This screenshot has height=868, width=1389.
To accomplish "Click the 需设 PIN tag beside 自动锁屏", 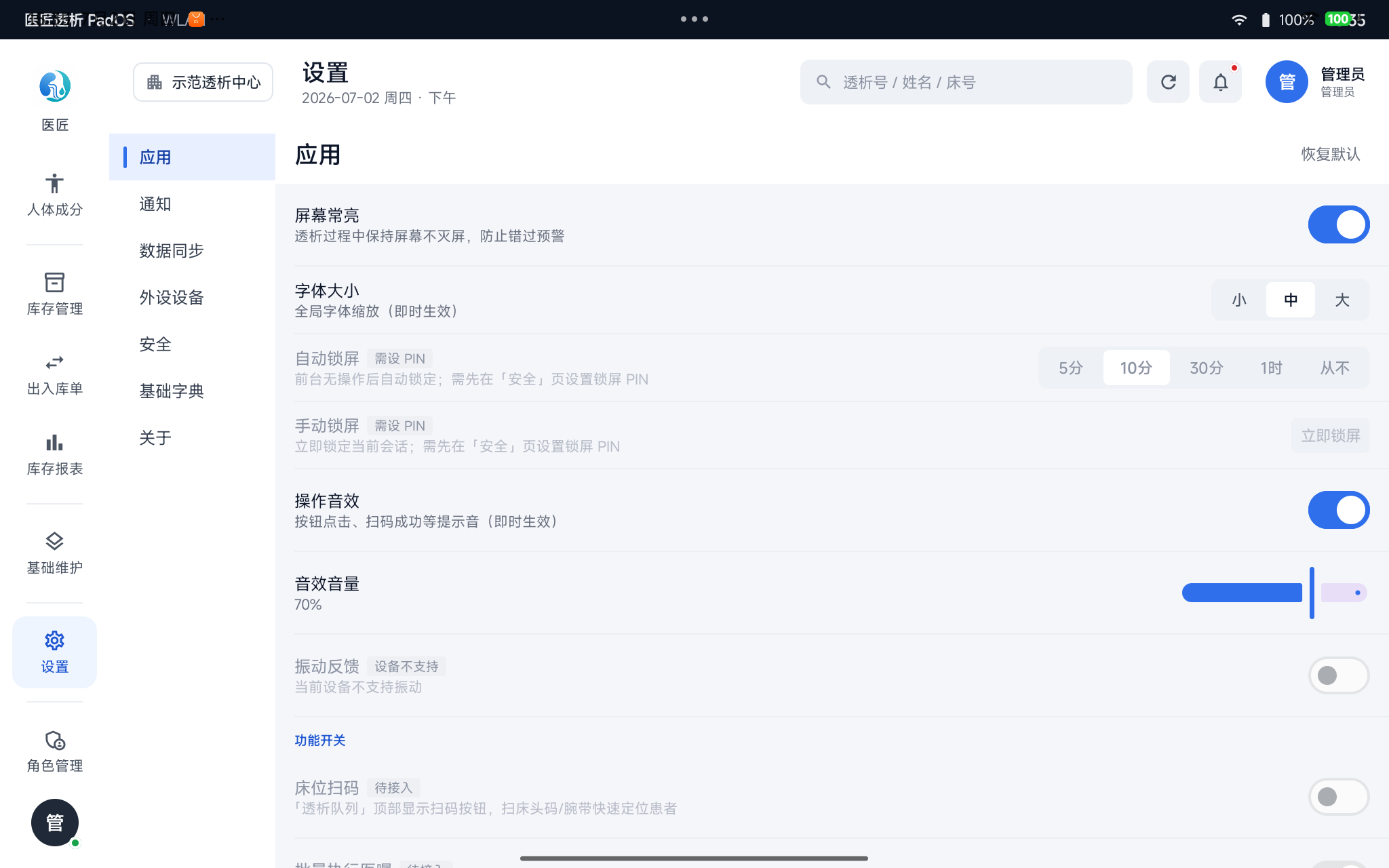I will (400, 359).
